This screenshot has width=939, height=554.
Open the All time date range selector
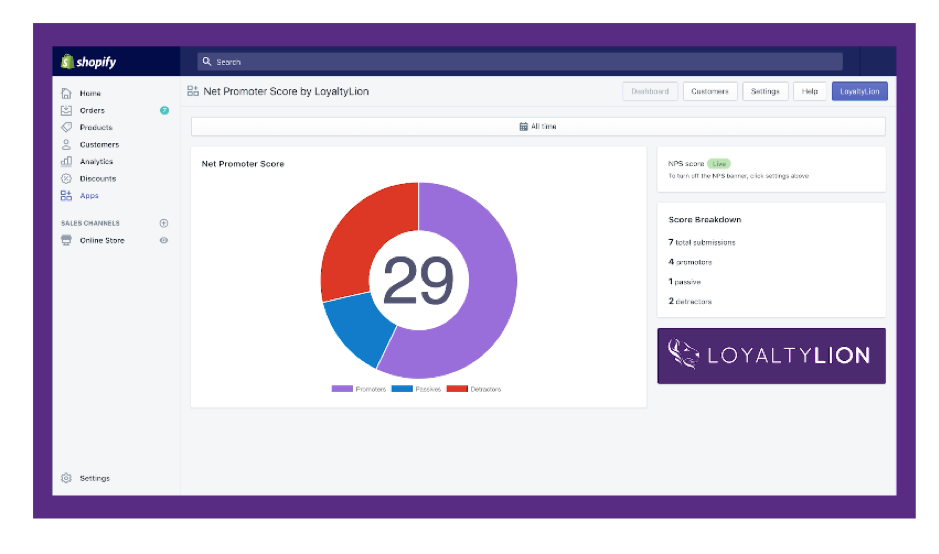[538, 126]
